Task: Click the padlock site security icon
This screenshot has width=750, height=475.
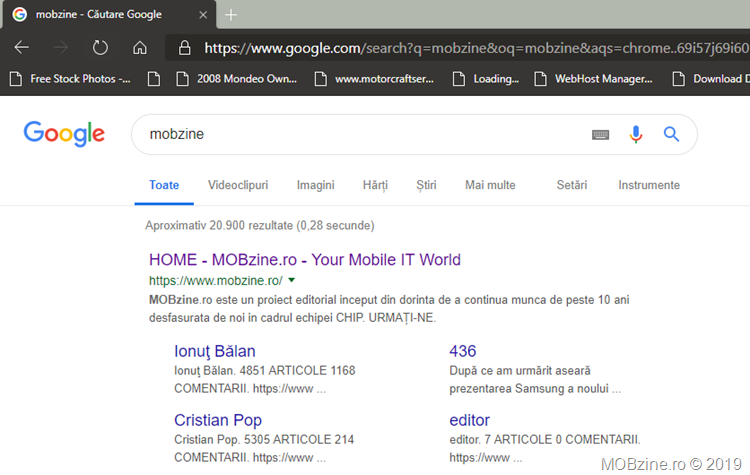Action: point(185,47)
